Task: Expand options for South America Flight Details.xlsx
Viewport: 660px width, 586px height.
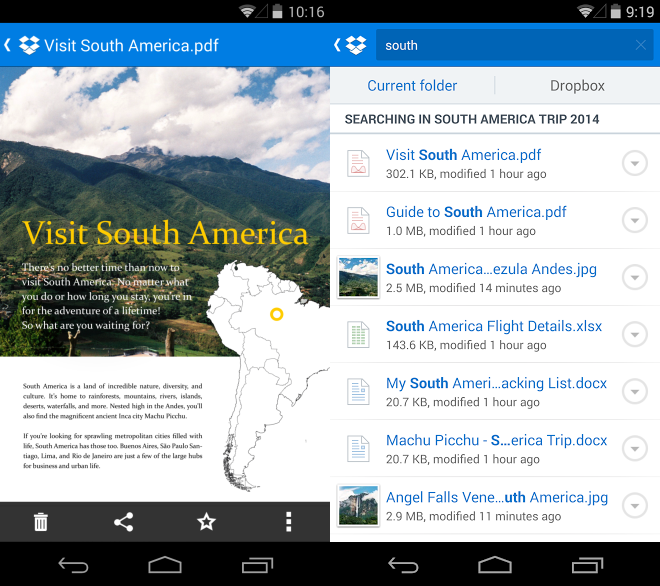Action: [635, 334]
